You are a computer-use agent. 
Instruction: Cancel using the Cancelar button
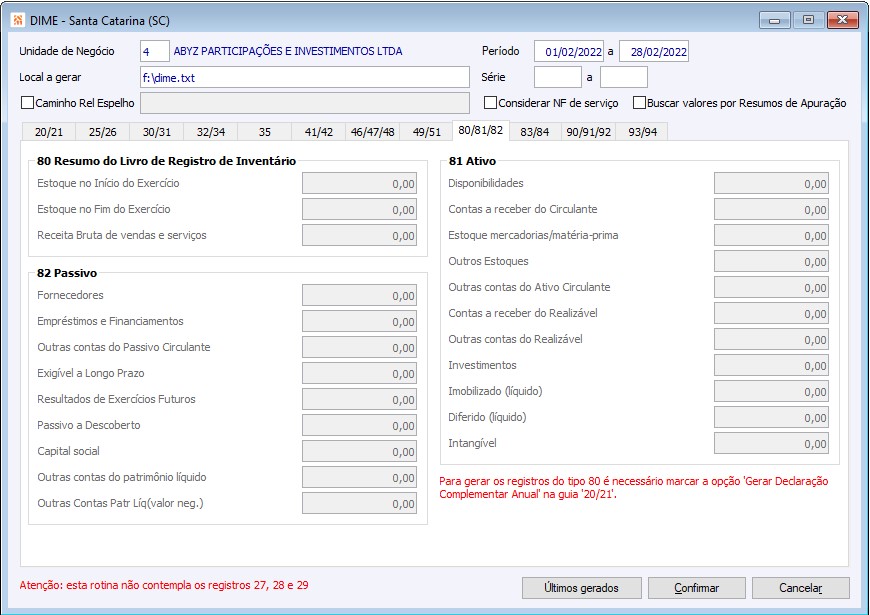click(801, 588)
